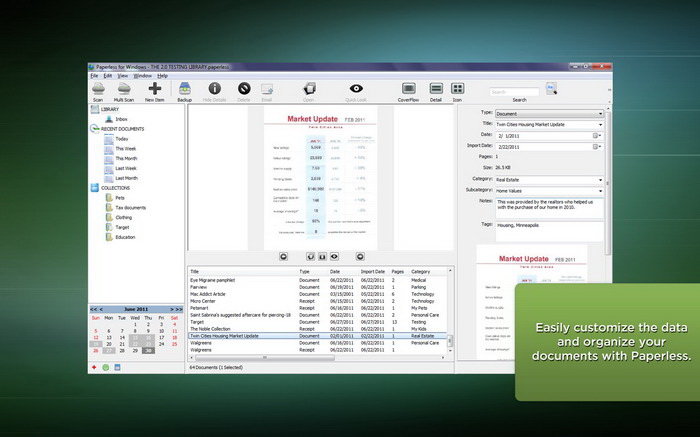Viewport: 700px width, 437px height.
Task: Expand the Title combo box
Action: (600, 125)
